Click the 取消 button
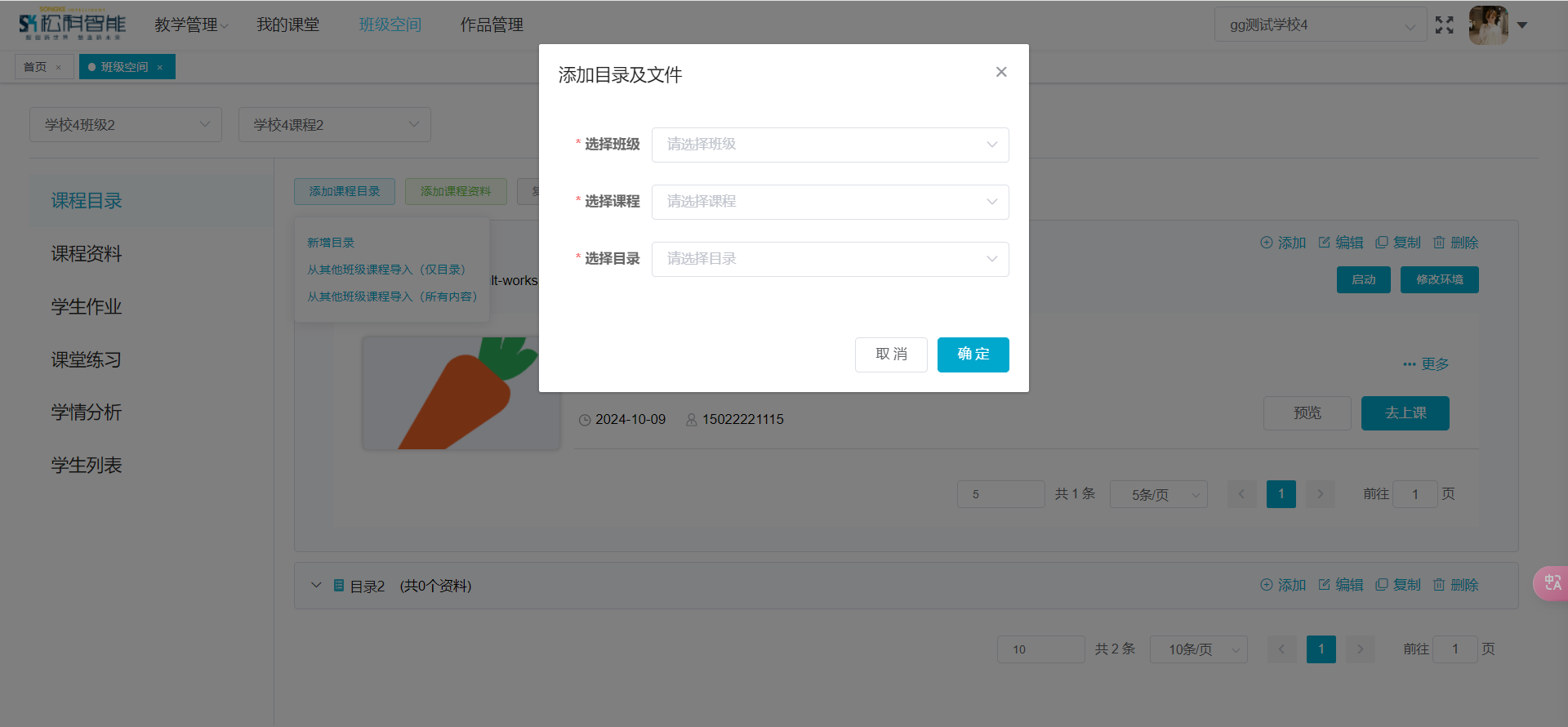 (891, 355)
